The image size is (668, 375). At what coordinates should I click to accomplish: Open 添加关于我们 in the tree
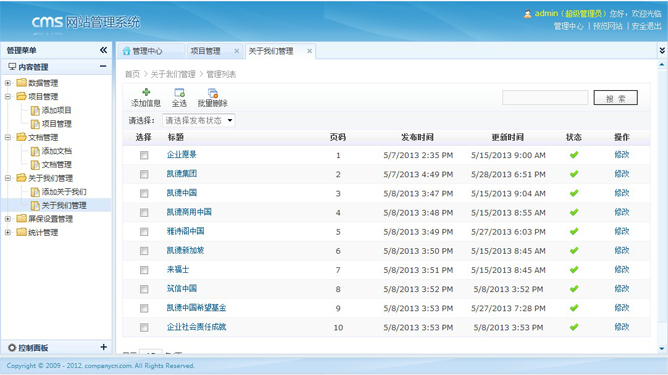tap(64, 192)
